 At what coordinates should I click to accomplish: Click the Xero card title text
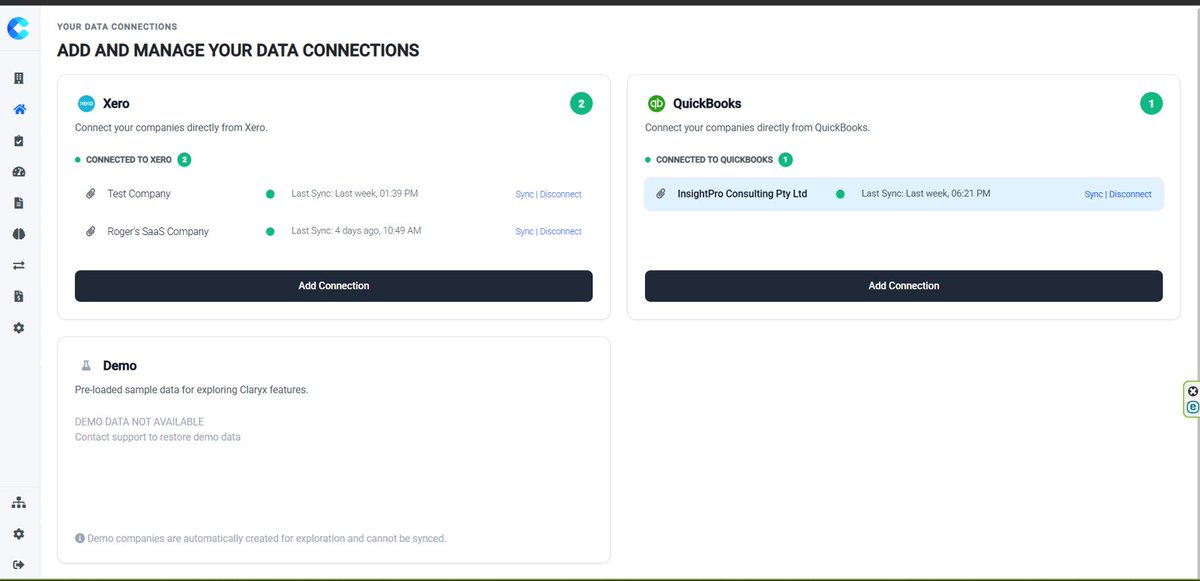pos(116,103)
